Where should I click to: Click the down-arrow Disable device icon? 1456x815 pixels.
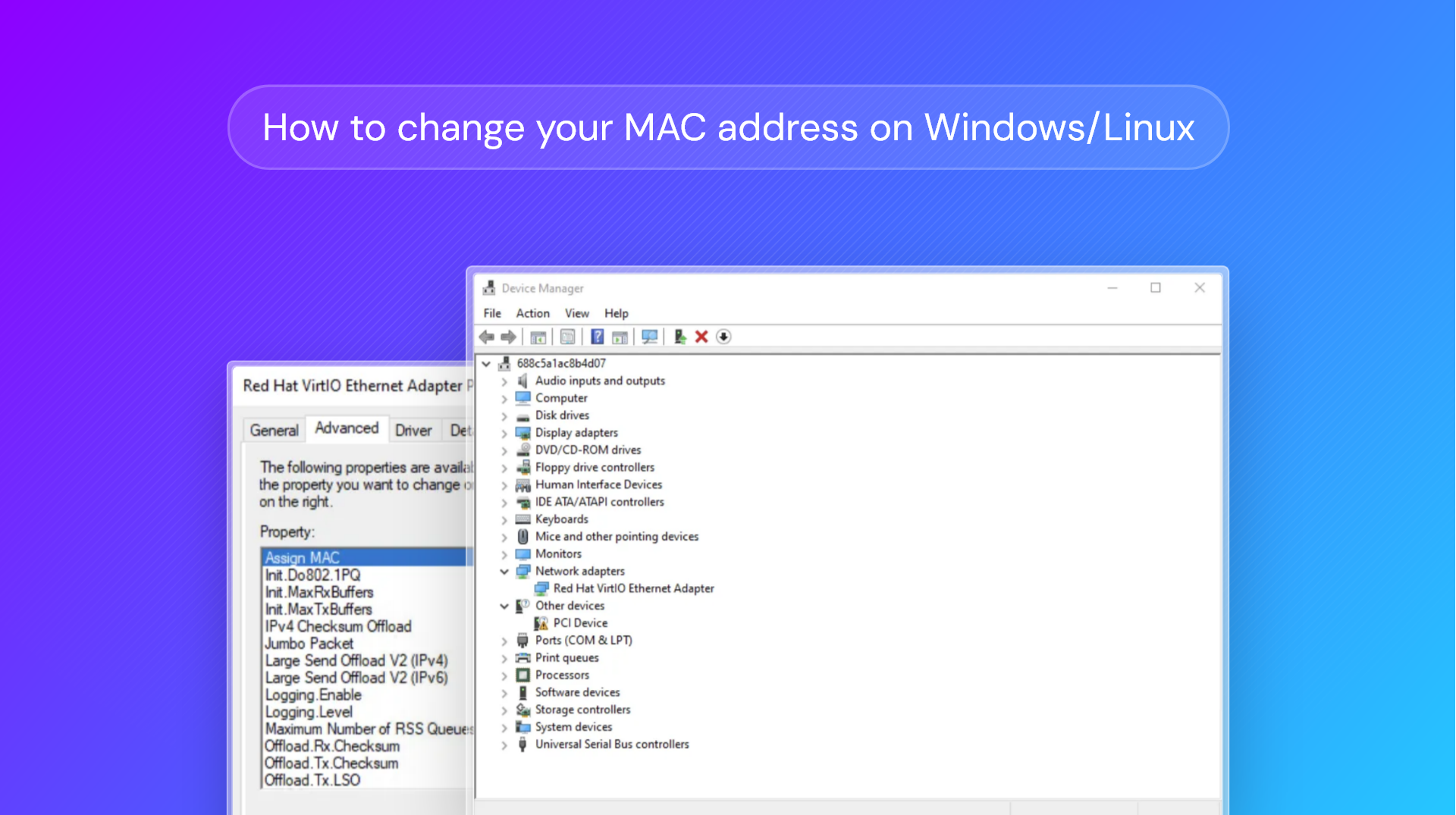(723, 337)
